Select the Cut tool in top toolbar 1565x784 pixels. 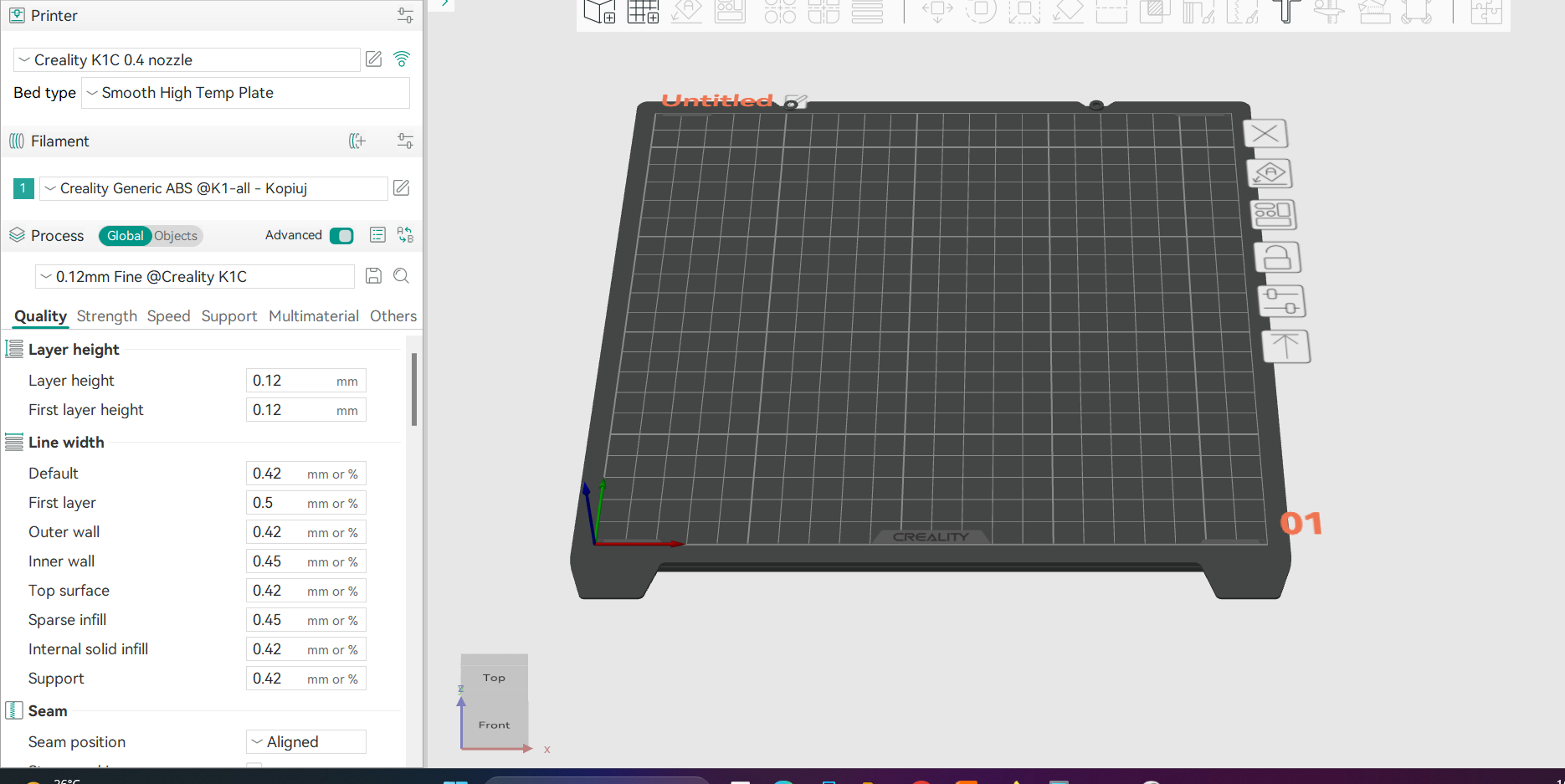click(x=1111, y=11)
